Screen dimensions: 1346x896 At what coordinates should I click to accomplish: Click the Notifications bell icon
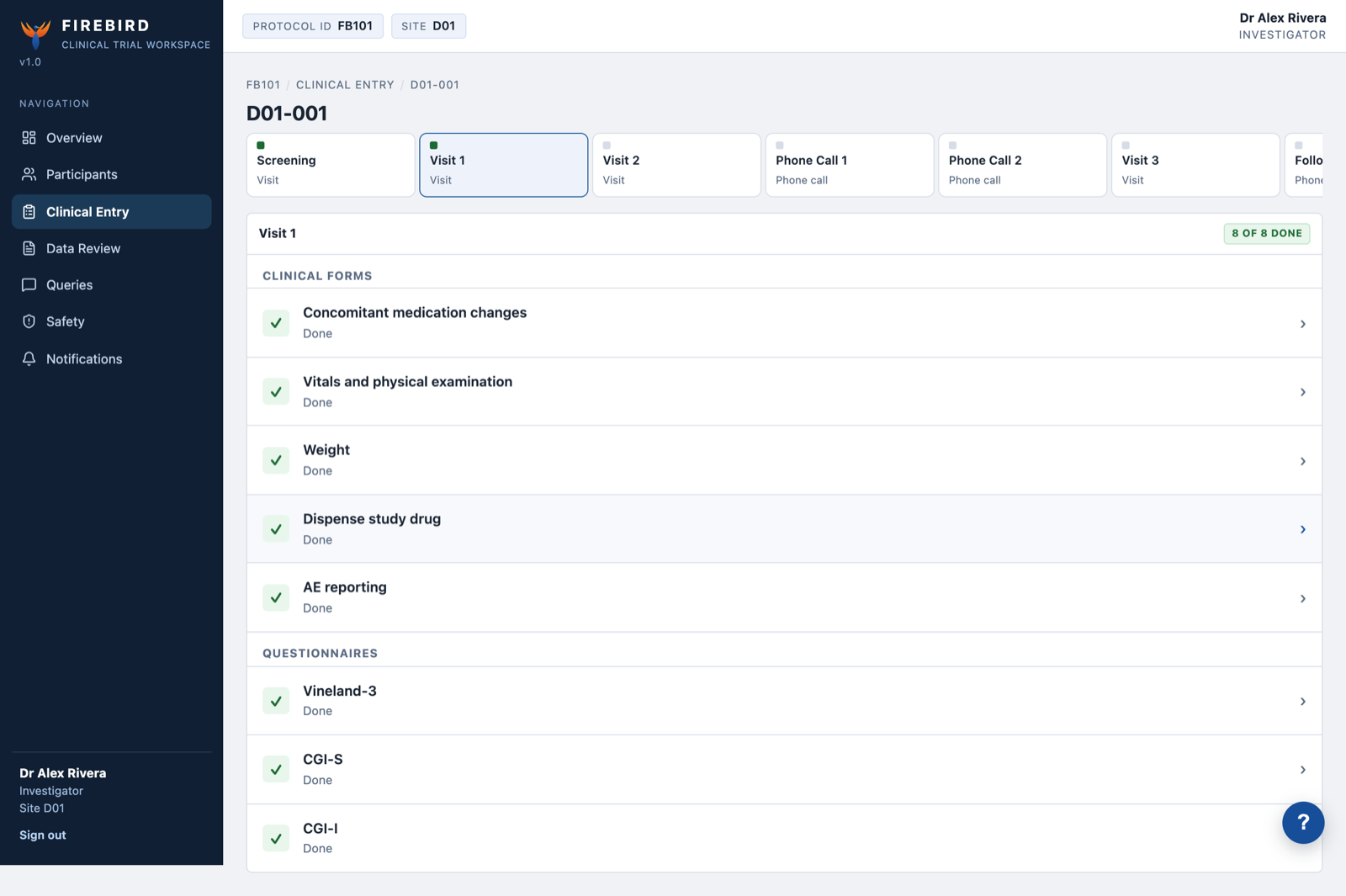[29, 358]
